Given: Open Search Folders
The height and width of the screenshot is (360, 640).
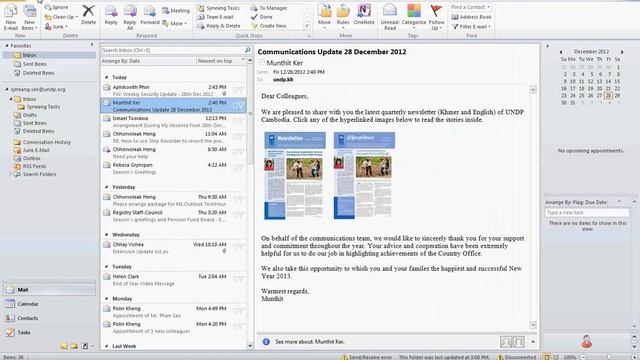Looking at the screenshot, I should pos(39,174).
